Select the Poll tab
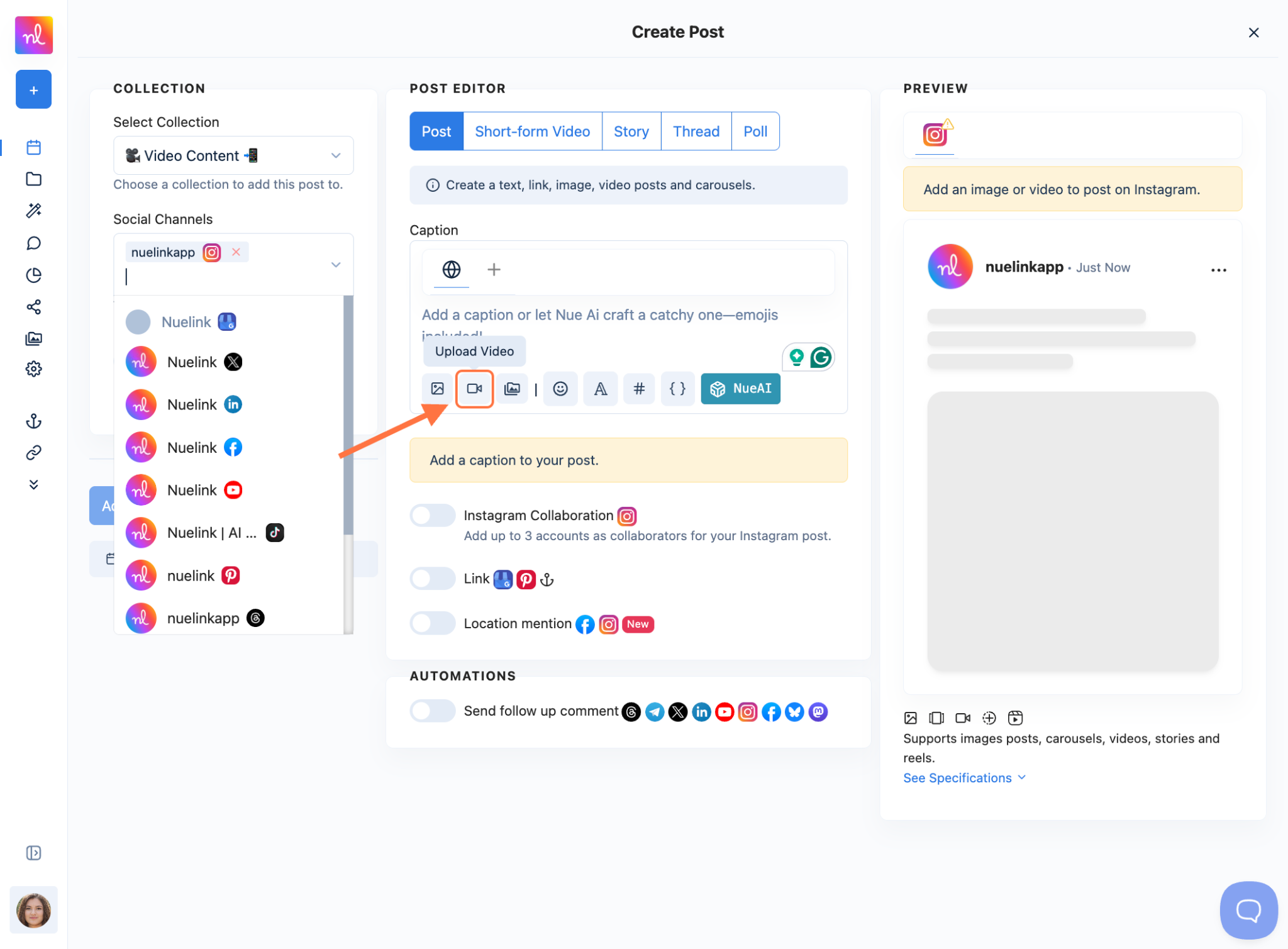1288x949 pixels. click(x=755, y=131)
